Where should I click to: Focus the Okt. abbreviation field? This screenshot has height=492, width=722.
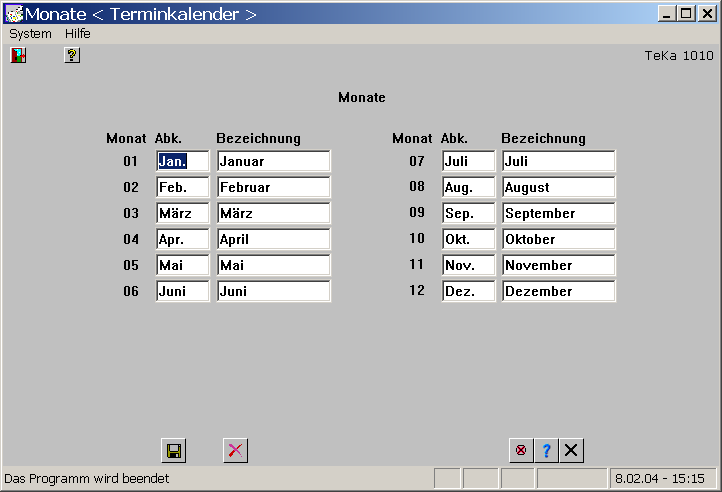(x=468, y=239)
